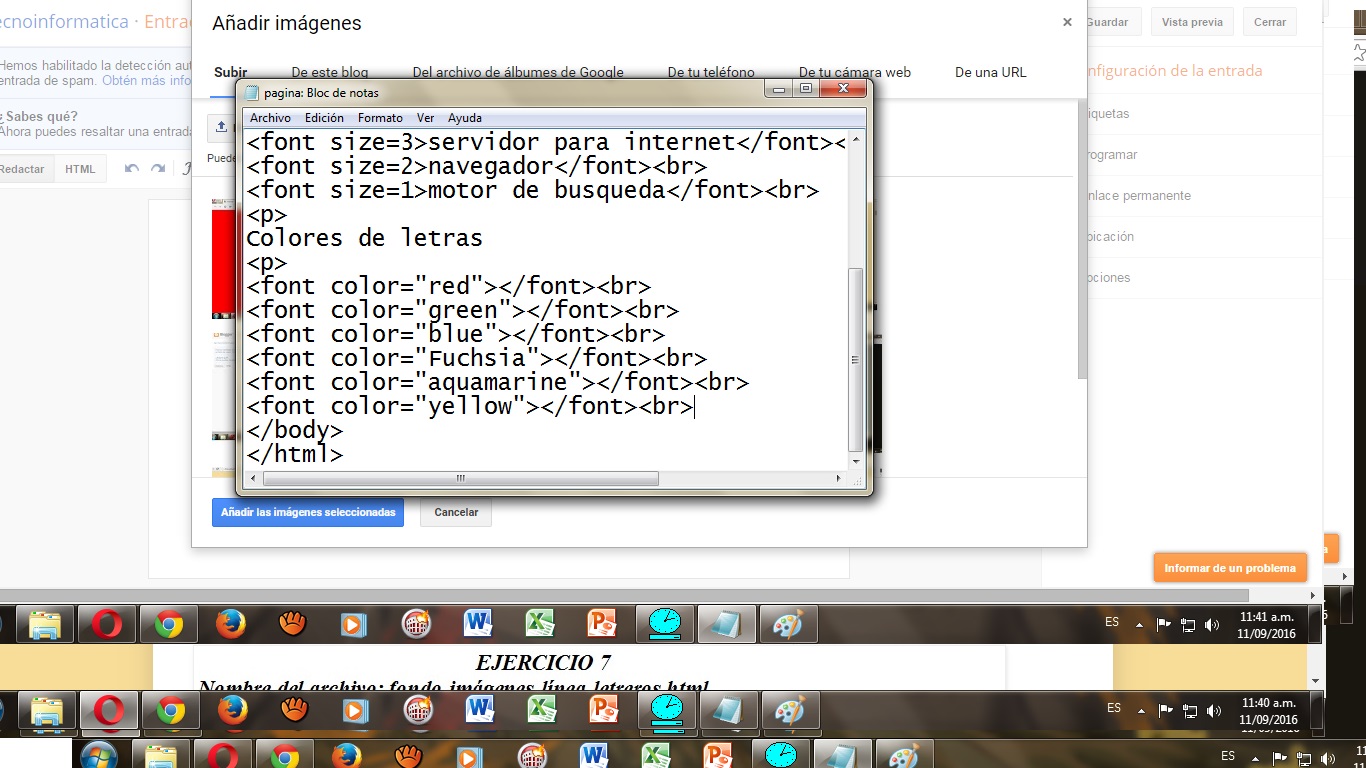The width and height of the screenshot is (1366, 768).
Task: Launch Excel from the taskbar
Action: [x=540, y=622]
